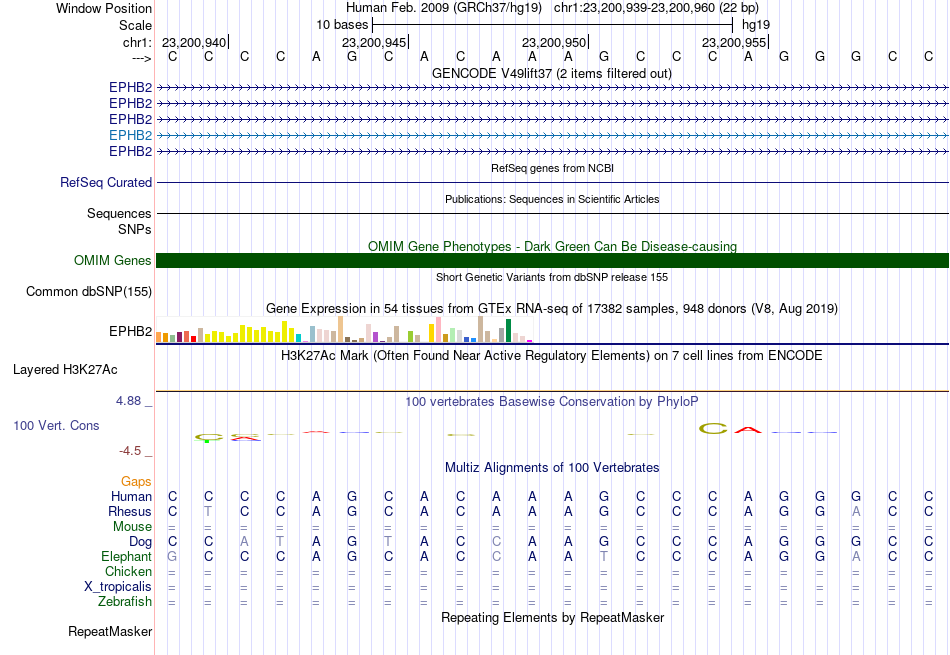This screenshot has height=655, width=950.
Task: Click the red A logo in PhyloP track
Action: (x=748, y=430)
